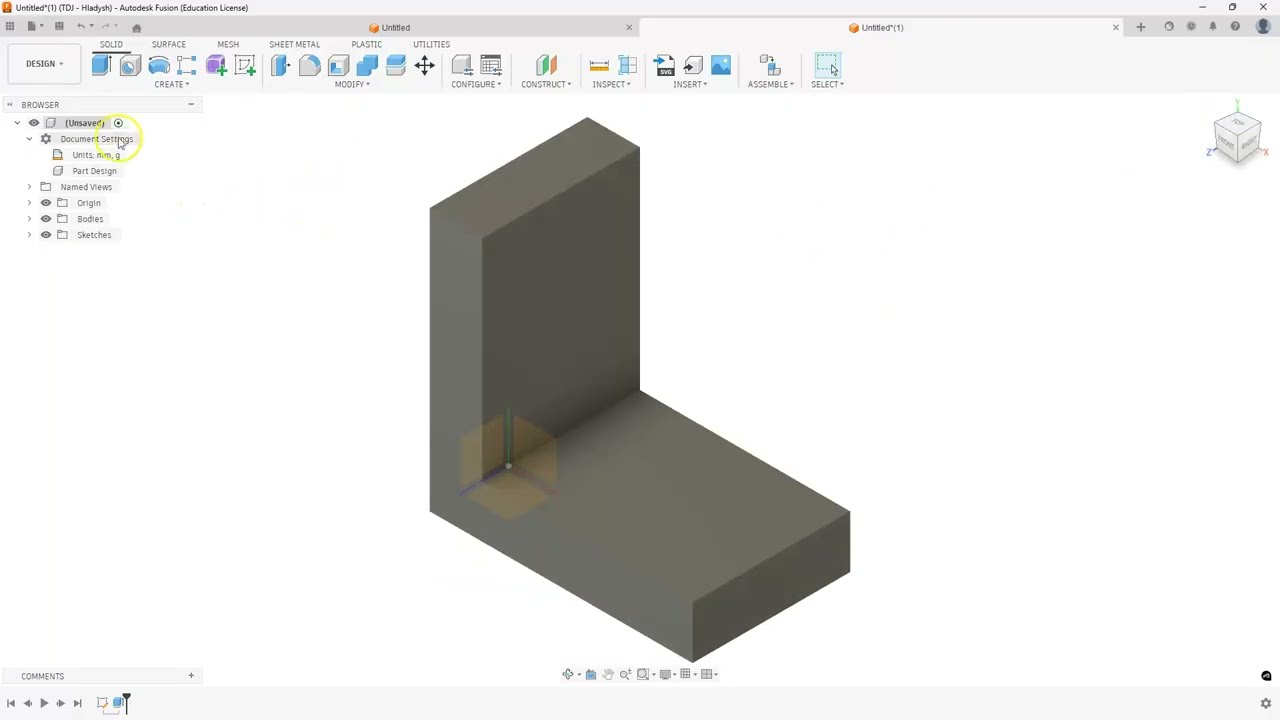The height and width of the screenshot is (720, 1280).
Task: Toggle visibility eye of Bodies folder
Action: pyautogui.click(x=46, y=219)
